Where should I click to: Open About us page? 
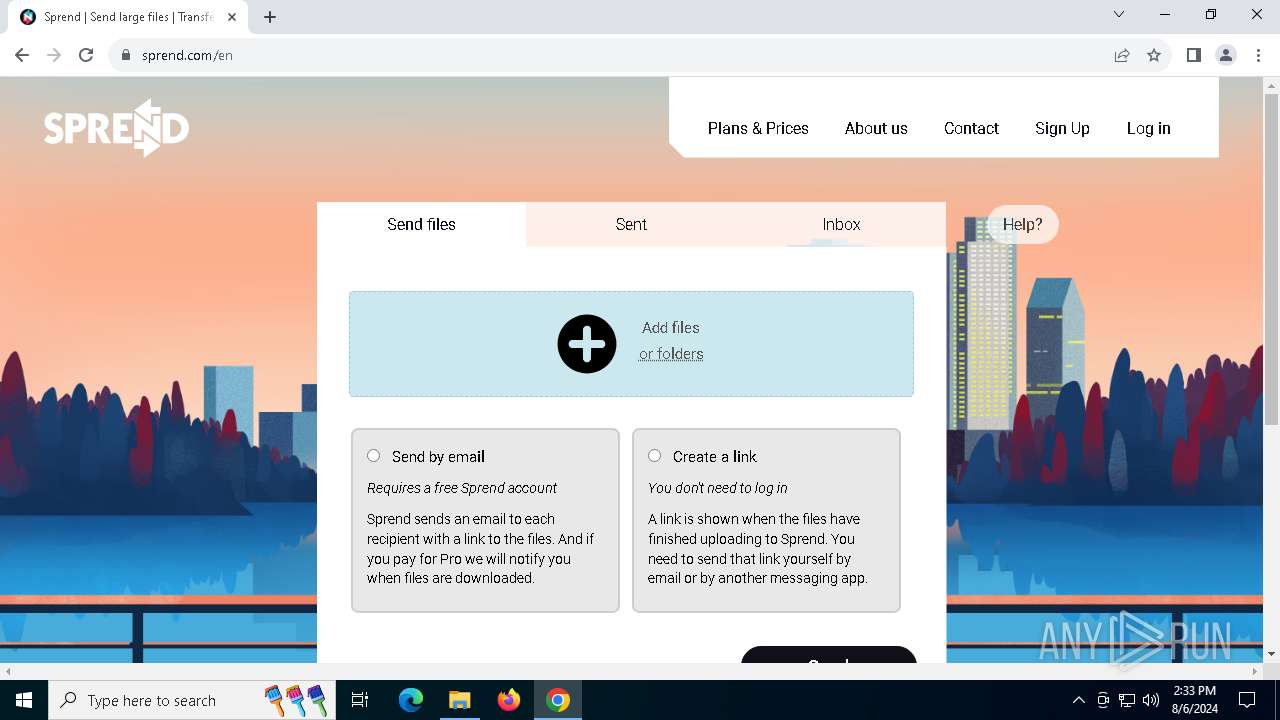tap(876, 128)
